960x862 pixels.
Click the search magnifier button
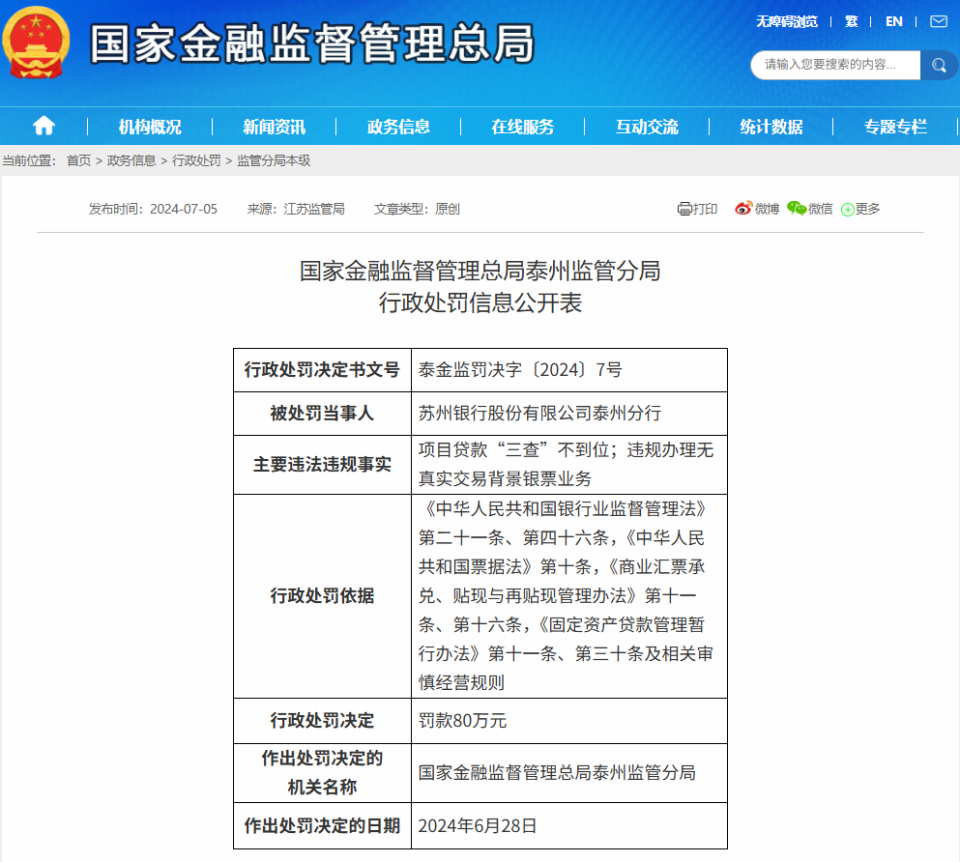tap(939, 65)
